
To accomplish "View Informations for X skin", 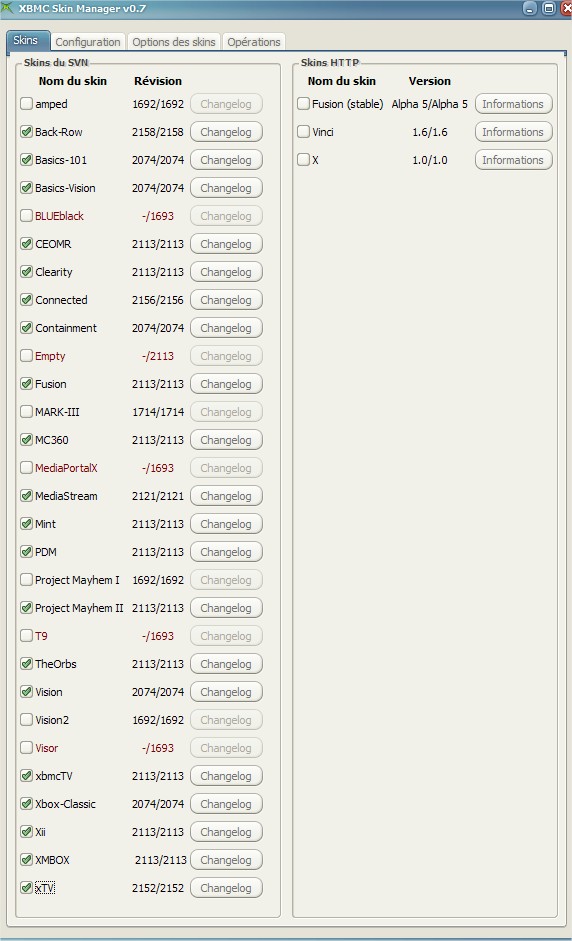I will pos(513,160).
